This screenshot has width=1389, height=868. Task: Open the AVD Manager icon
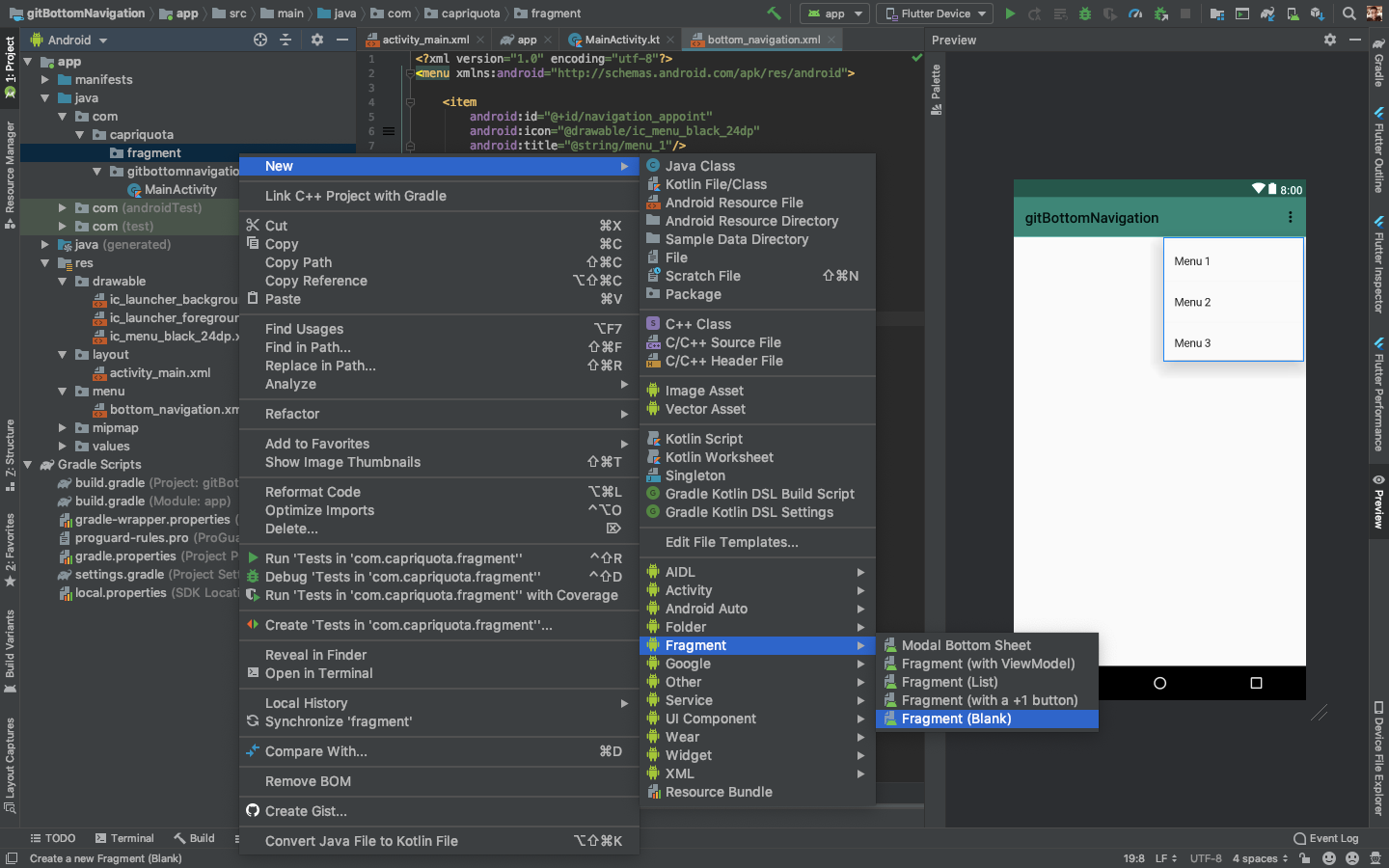click(x=1293, y=14)
